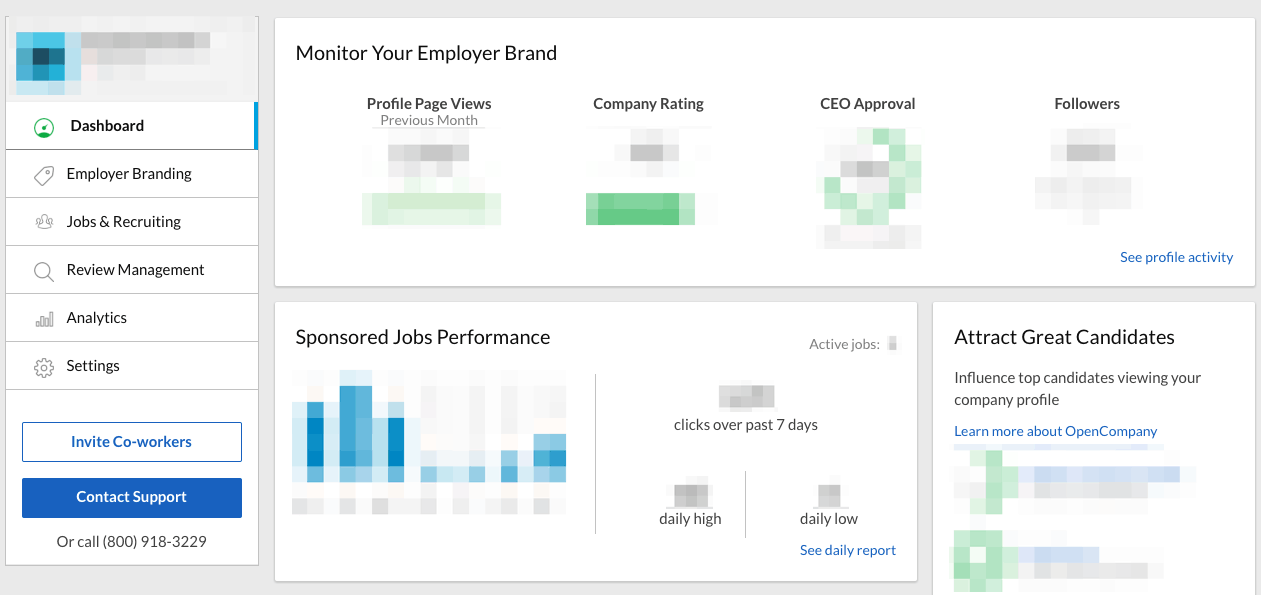Click the Employer Branding tag icon

[43, 173]
